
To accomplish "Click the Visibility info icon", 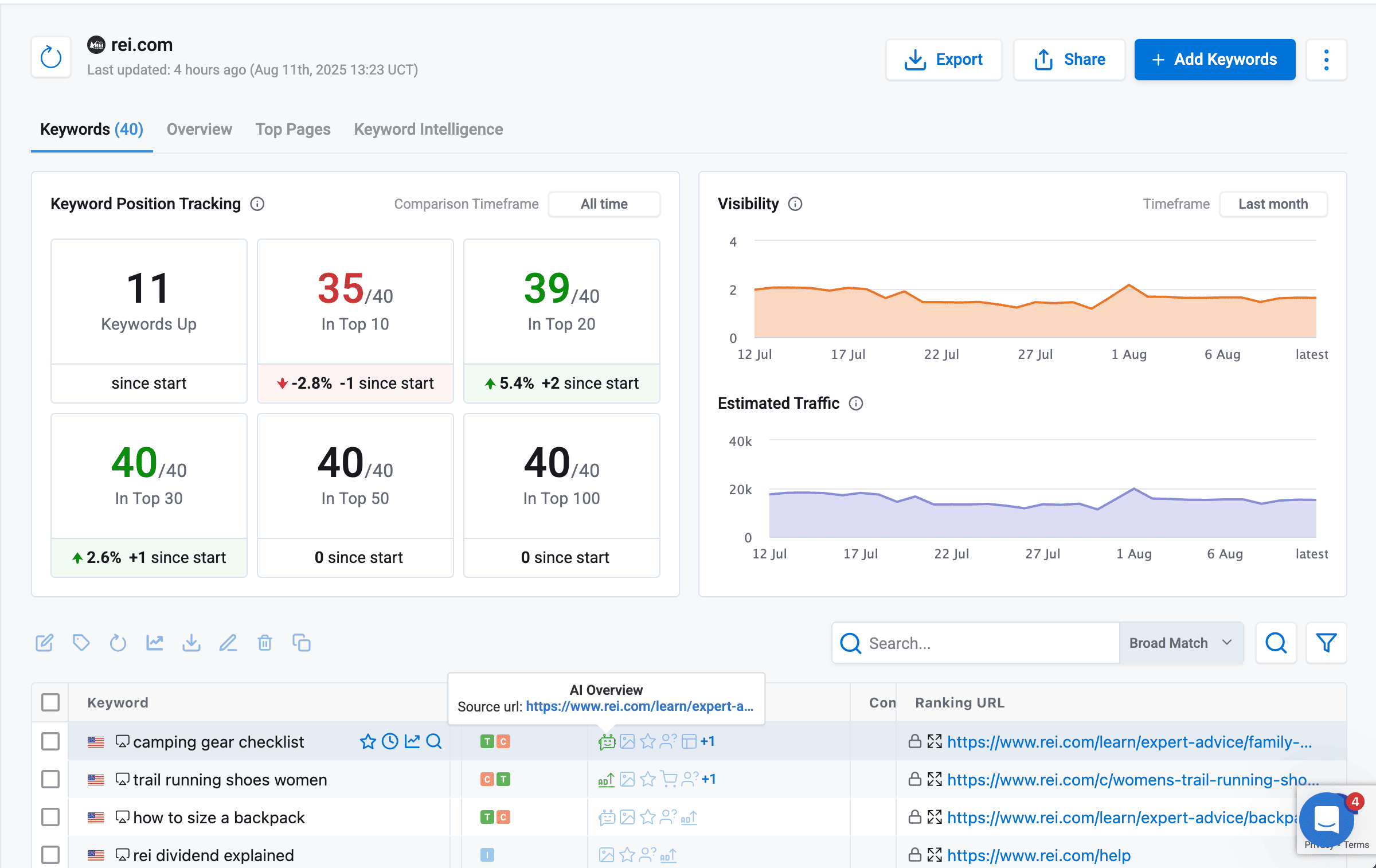I will click(x=795, y=204).
